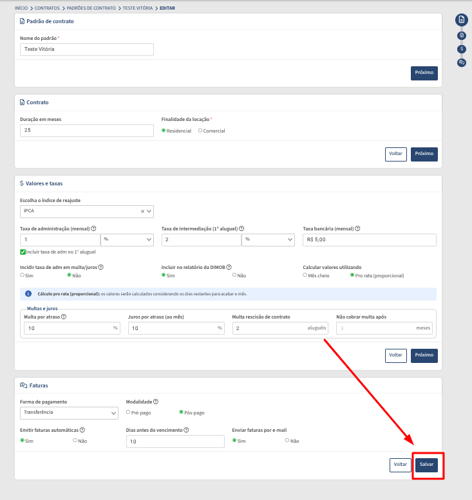The image size is (472, 500).
Task: Open Padrões de contrato breadcrumb
Action: pyautogui.click(x=91, y=8)
